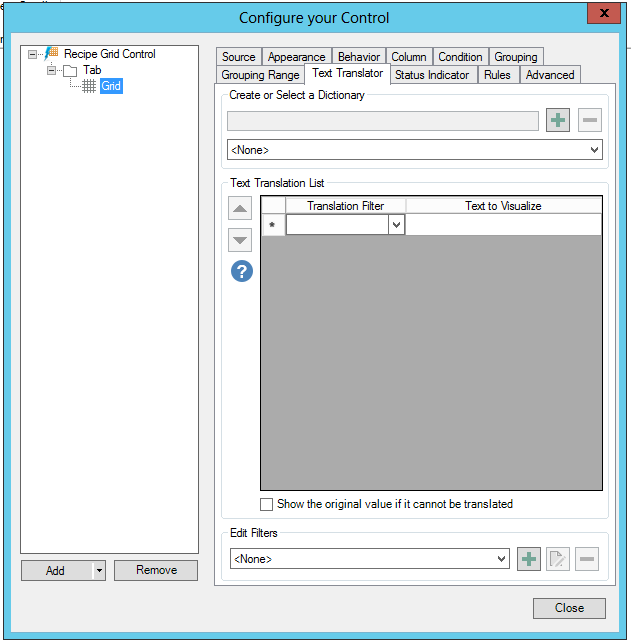Switch to the Appearance tab
Image resolution: width=631 pixels, height=642 pixels.
(296, 57)
